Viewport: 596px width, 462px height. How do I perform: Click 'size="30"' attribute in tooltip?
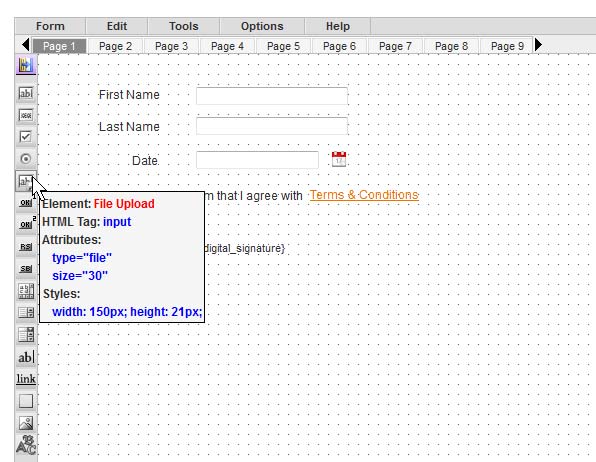pos(80,276)
